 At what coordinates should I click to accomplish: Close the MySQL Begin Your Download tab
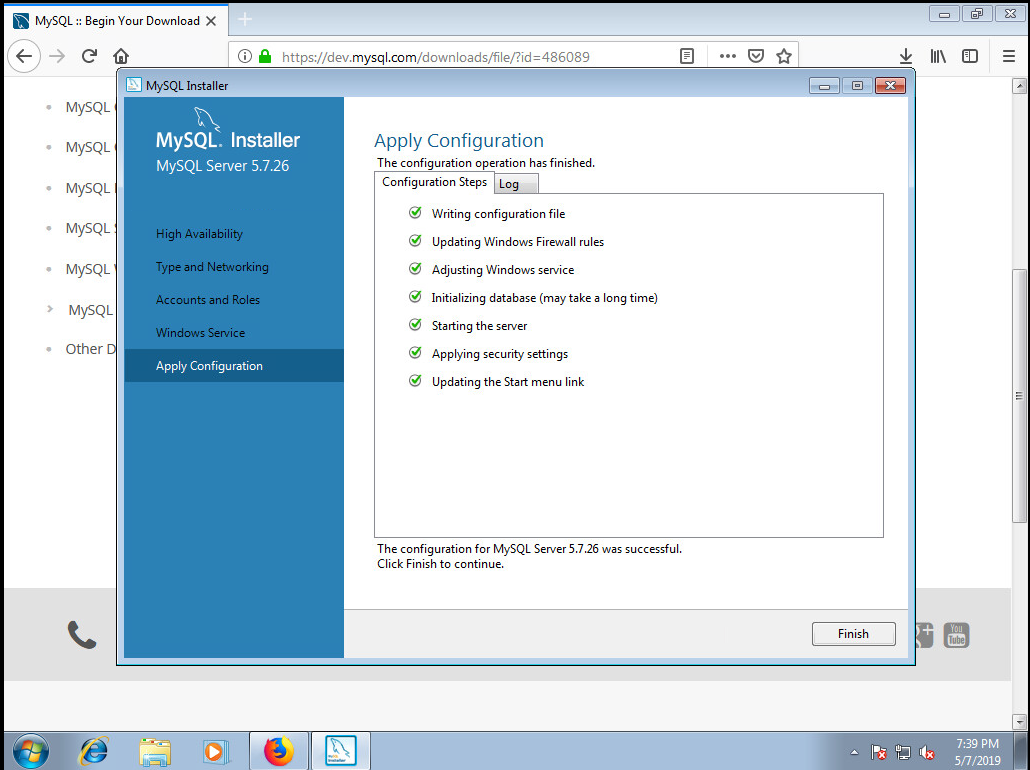pyautogui.click(x=211, y=21)
